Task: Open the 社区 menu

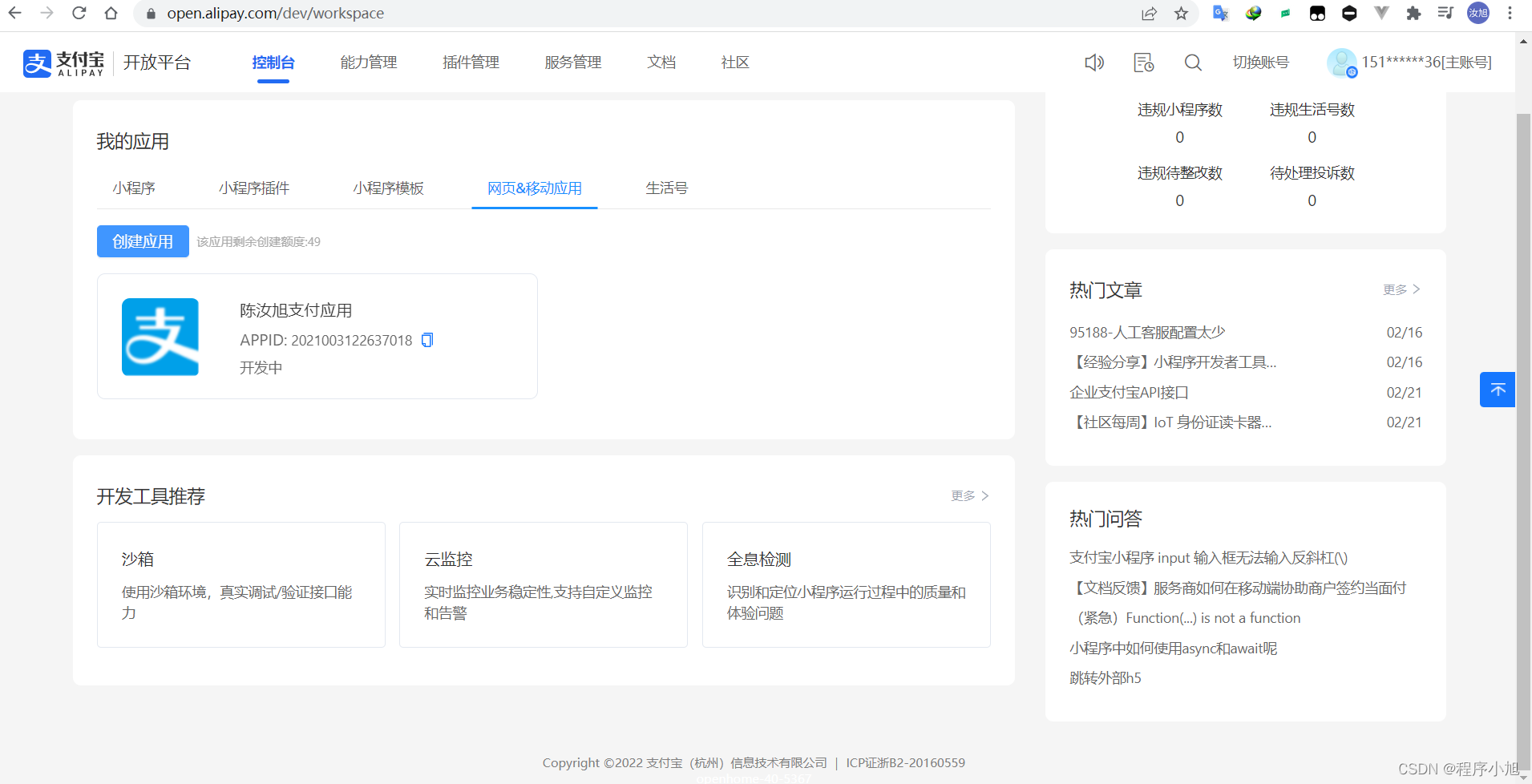Action: (735, 63)
